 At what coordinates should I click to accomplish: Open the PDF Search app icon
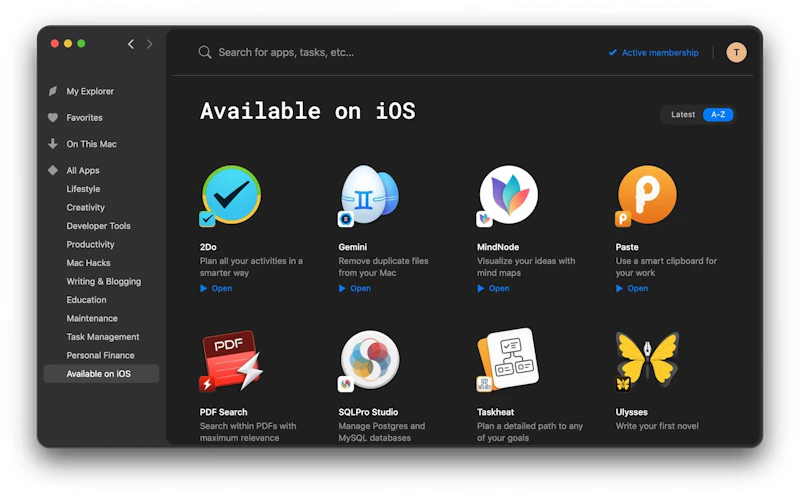231,360
